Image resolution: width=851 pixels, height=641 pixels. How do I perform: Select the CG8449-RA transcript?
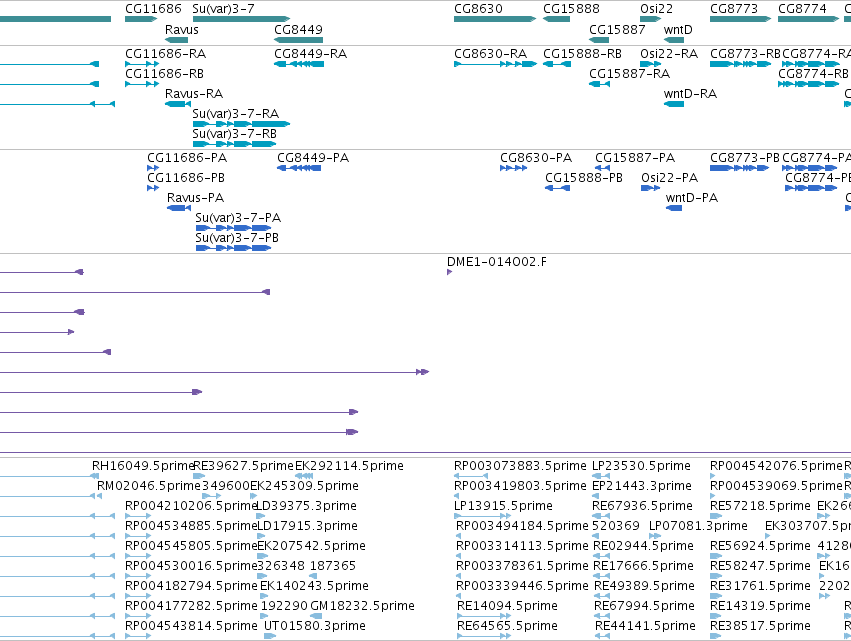pos(299,64)
